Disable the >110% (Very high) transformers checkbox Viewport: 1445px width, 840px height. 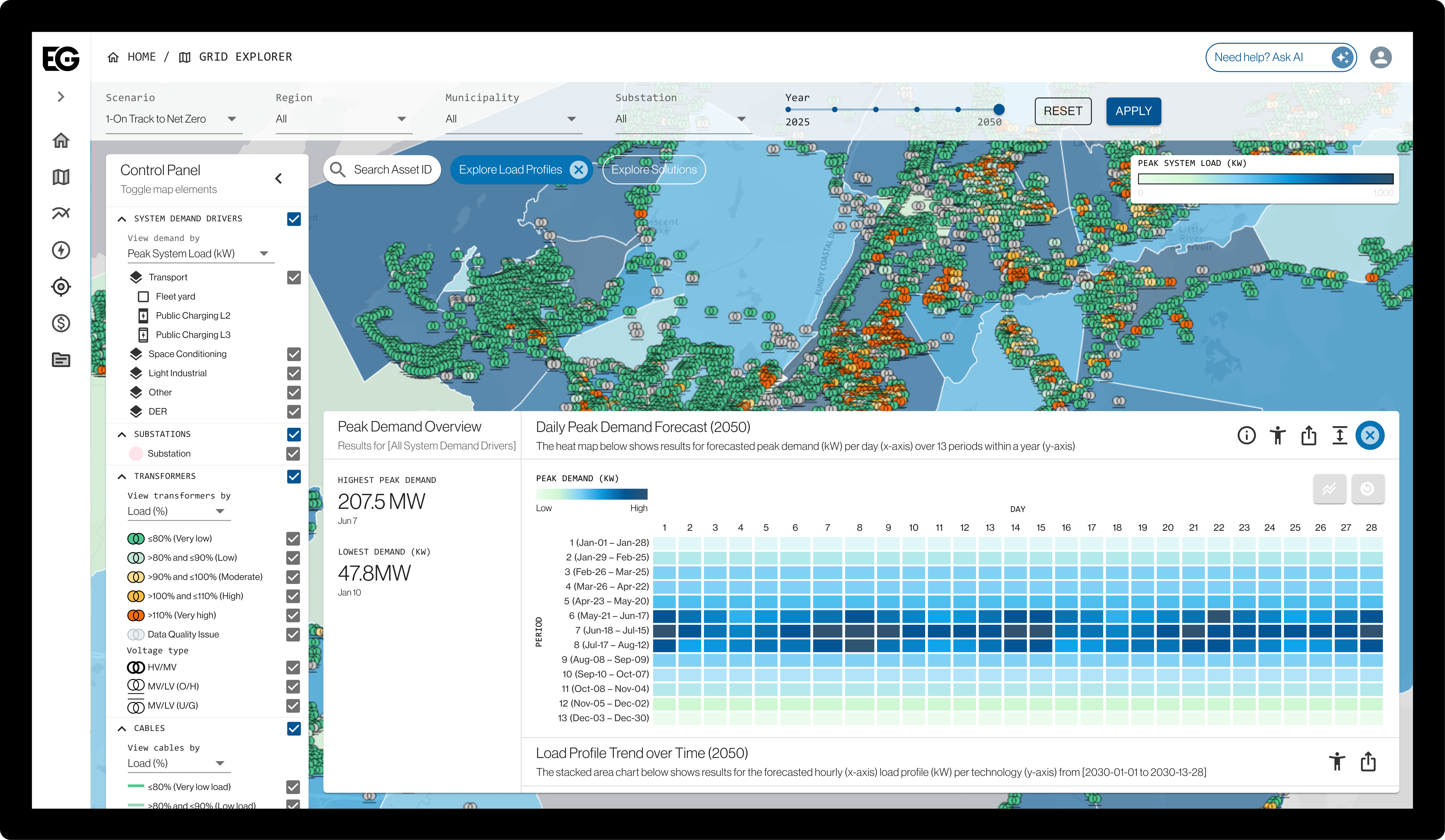point(293,615)
